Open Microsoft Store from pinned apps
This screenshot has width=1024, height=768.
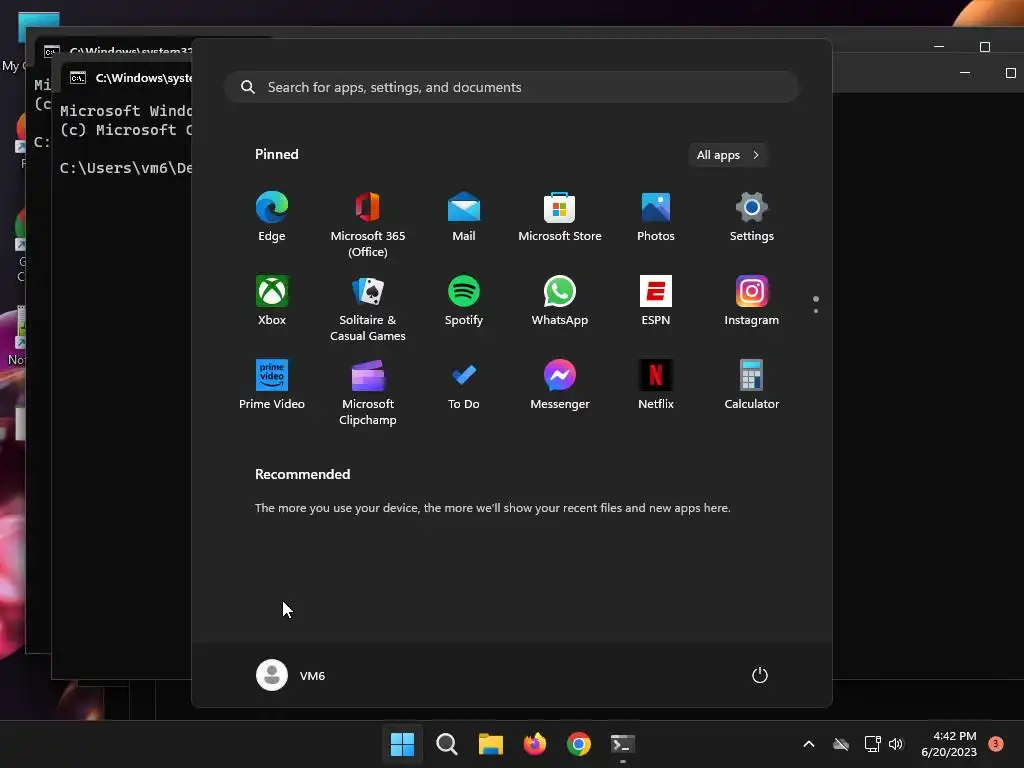pos(560,217)
